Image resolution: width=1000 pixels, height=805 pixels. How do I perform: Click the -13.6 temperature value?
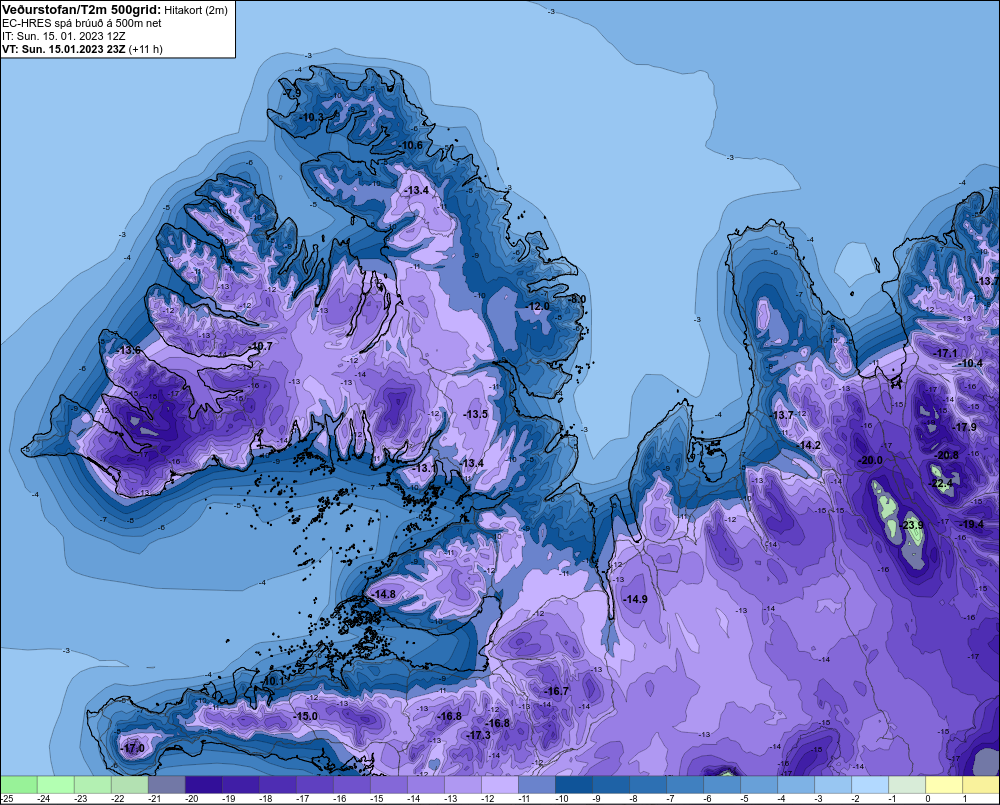(129, 350)
